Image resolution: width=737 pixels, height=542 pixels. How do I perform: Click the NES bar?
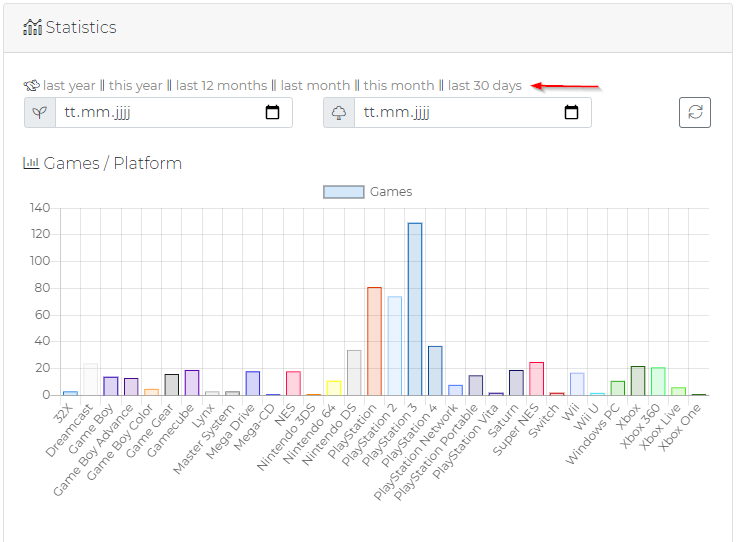pyautogui.click(x=293, y=384)
